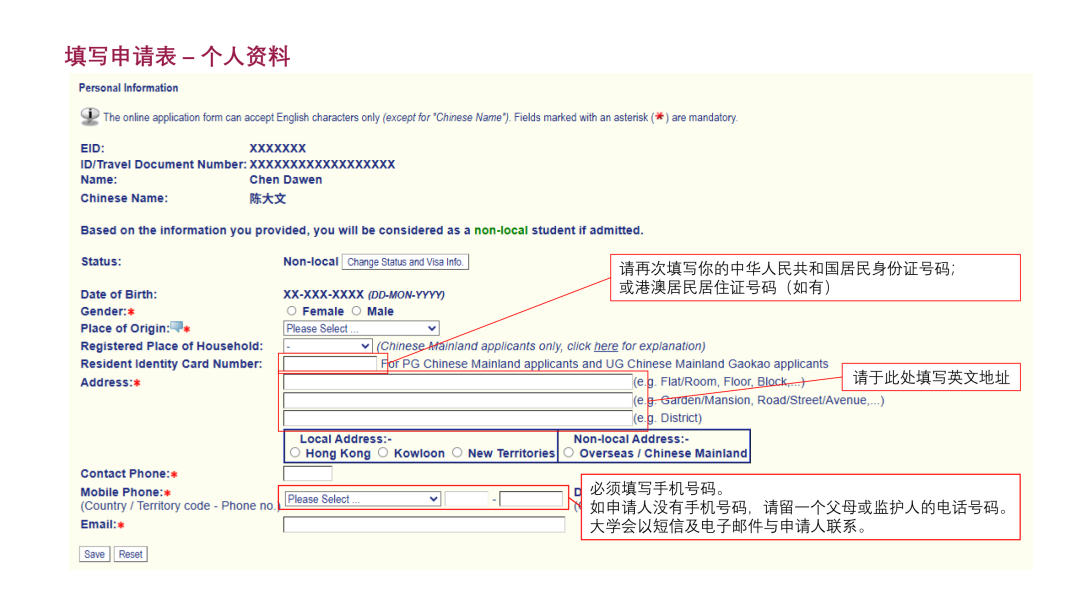Click the third Address line field (District)
The width and height of the screenshot is (1080, 608).
(457, 418)
